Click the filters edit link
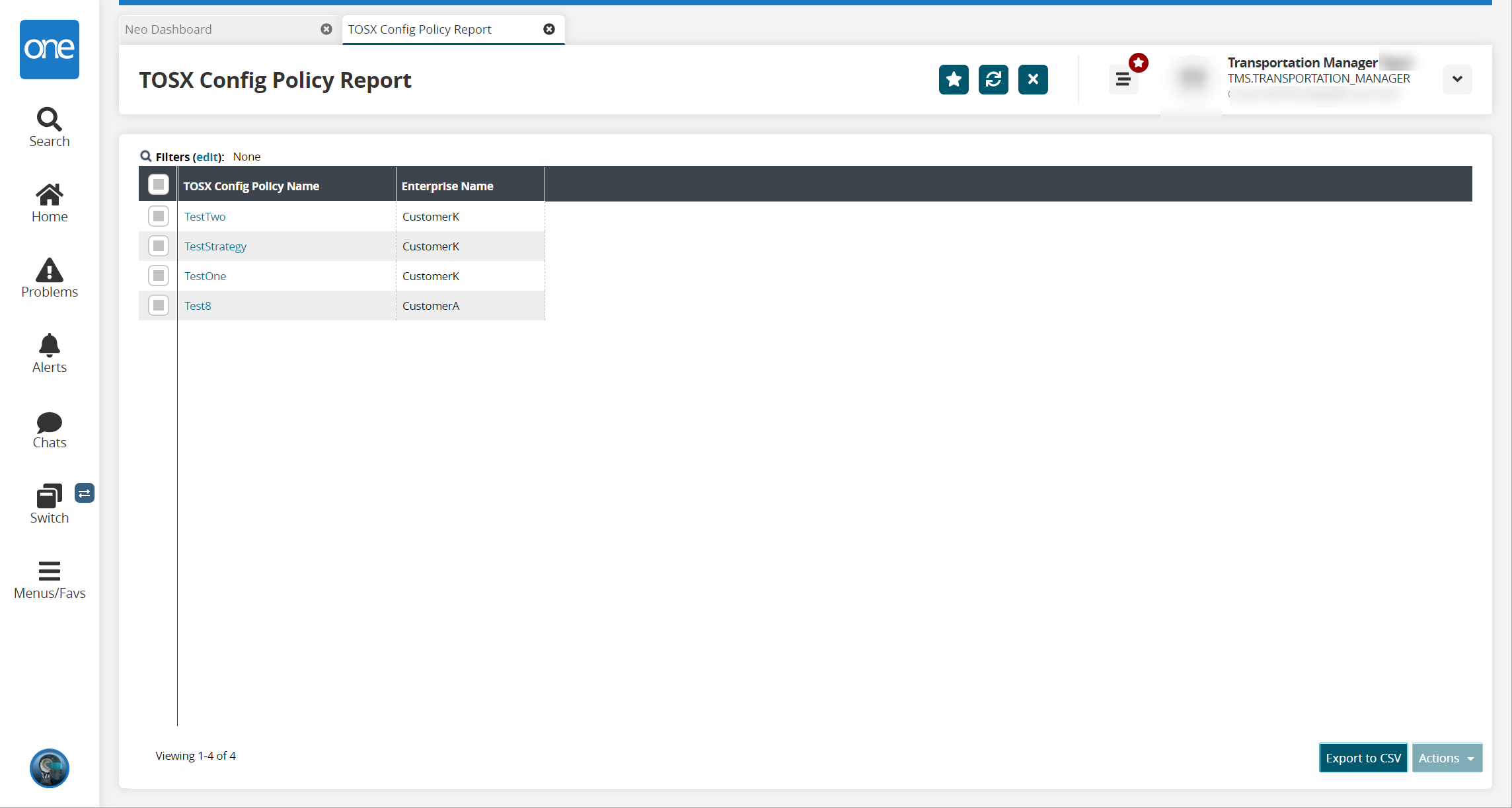The height and width of the screenshot is (808, 1512). coord(208,157)
